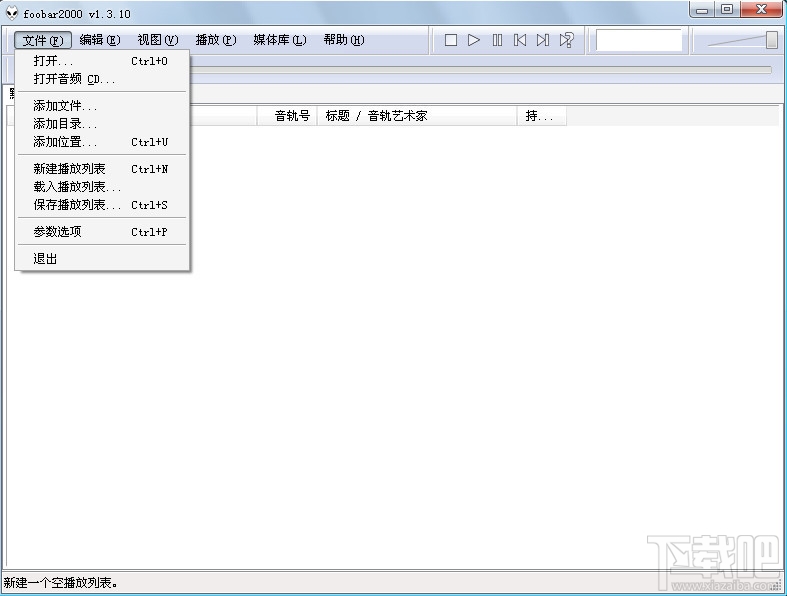Select 添加目录... menu entry

click(x=102, y=124)
